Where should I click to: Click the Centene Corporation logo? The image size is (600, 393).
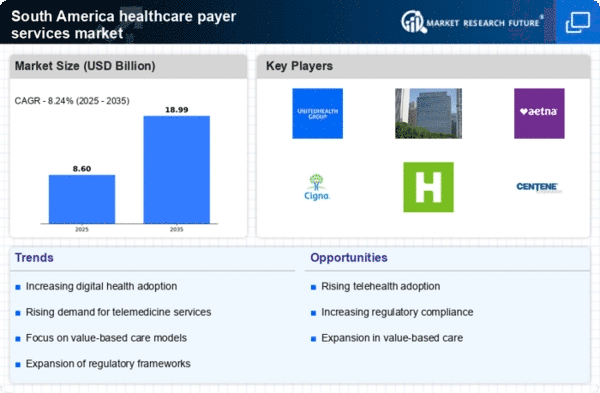(539, 188)
